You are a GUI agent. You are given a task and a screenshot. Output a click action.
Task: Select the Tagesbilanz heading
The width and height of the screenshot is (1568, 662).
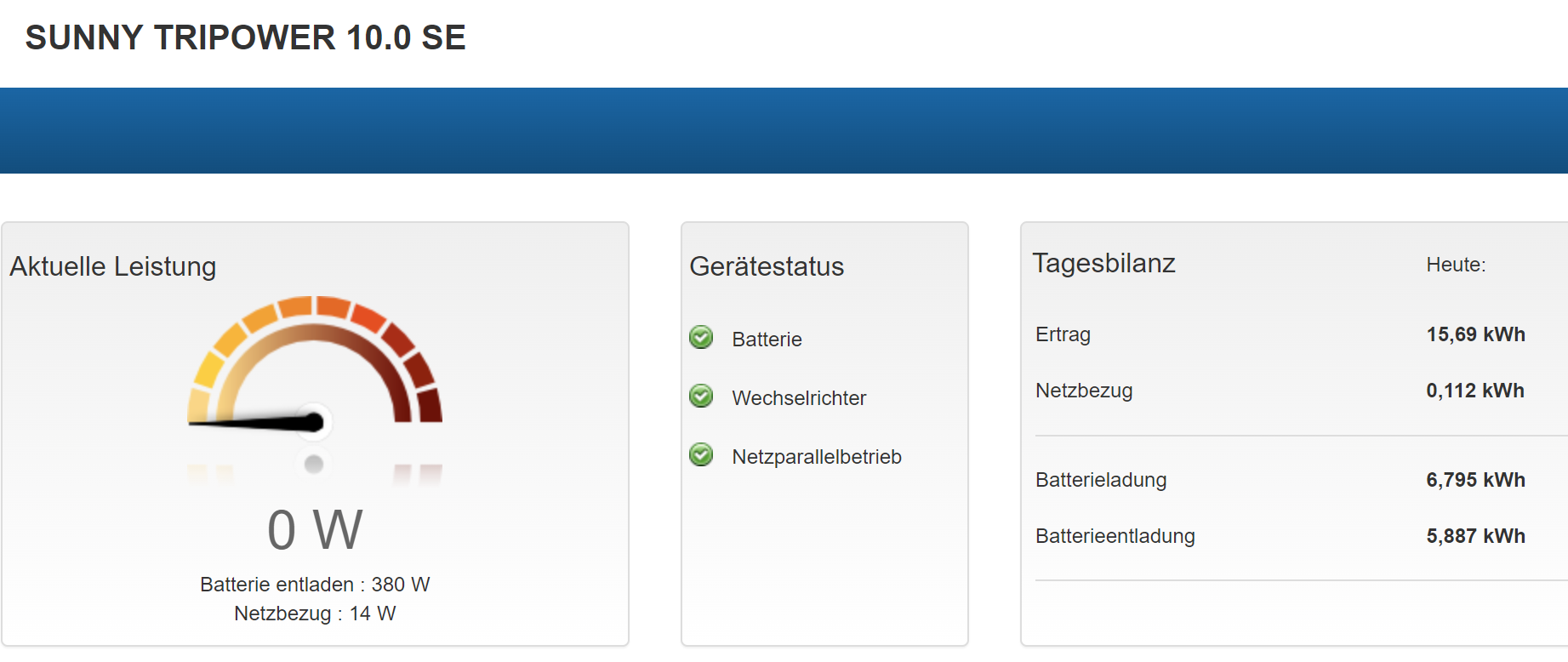[1103, 263]
